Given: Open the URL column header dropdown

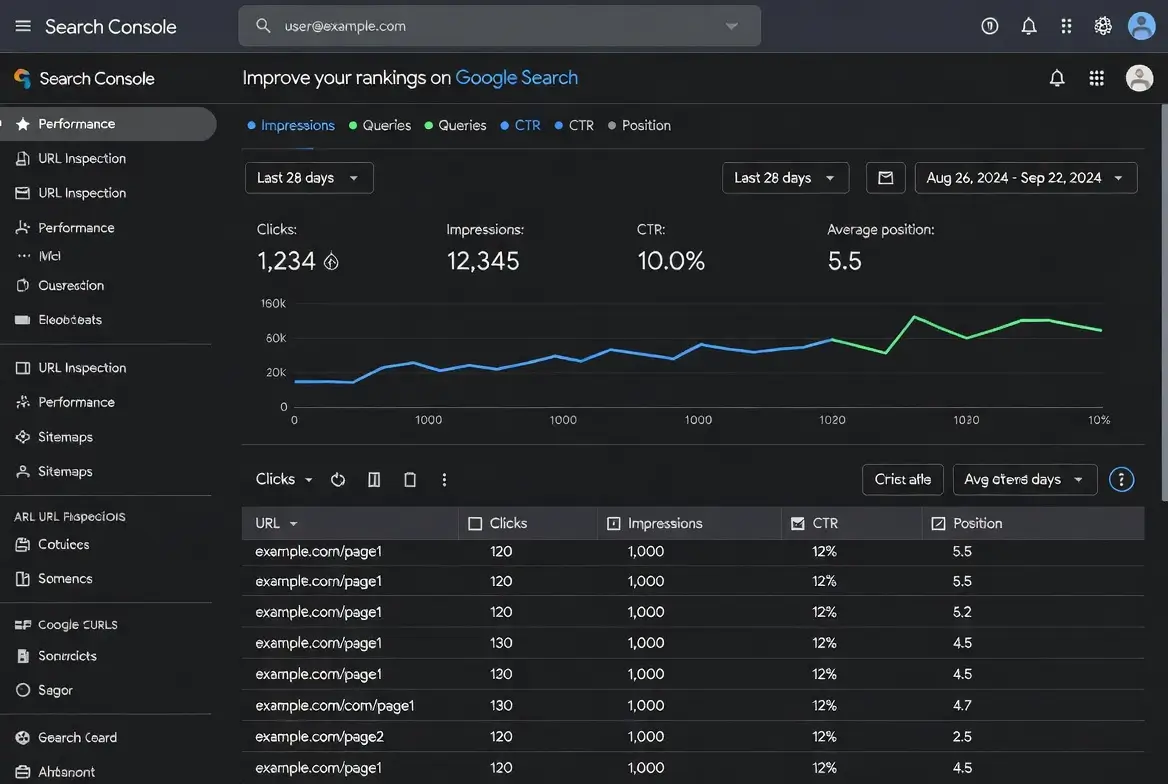Looking at the screenshot, I should tap(276, 524).
